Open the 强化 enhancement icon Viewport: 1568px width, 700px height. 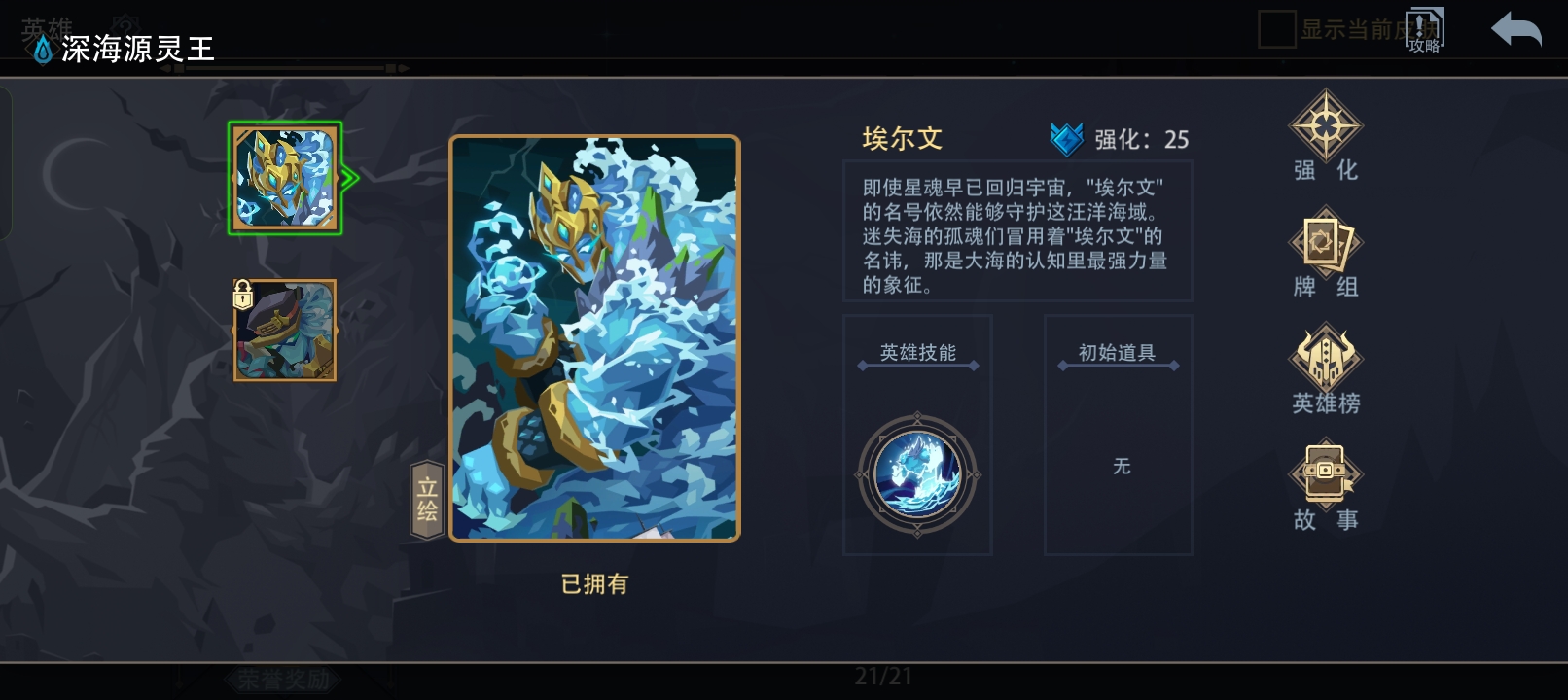coord(1325,126)
